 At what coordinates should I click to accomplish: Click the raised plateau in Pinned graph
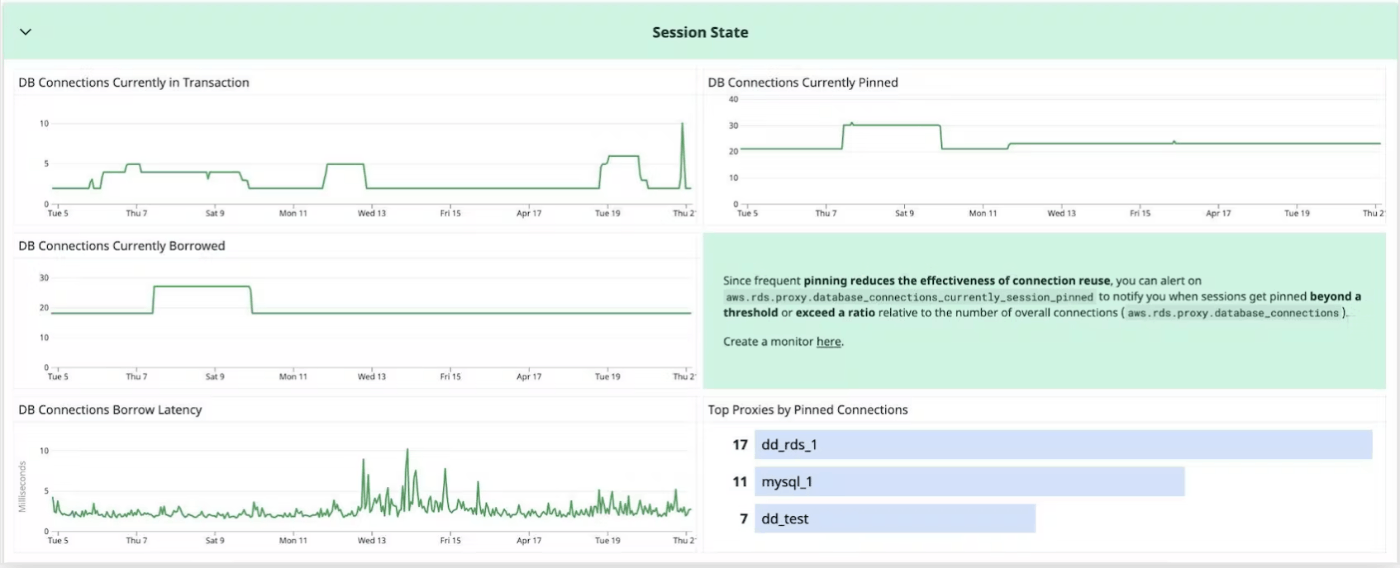(892, 125)
